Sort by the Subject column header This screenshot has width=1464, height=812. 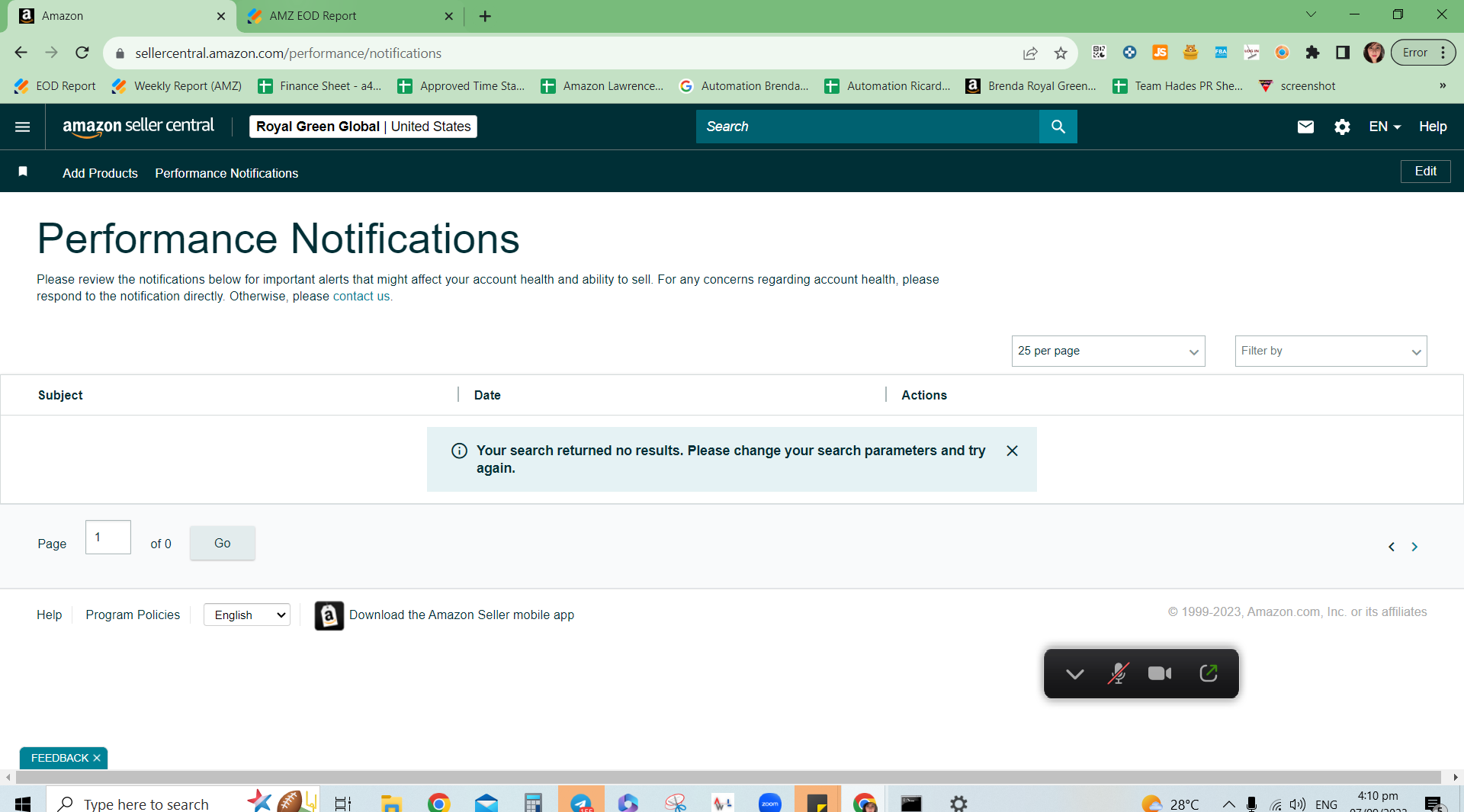tap(60, 395)
